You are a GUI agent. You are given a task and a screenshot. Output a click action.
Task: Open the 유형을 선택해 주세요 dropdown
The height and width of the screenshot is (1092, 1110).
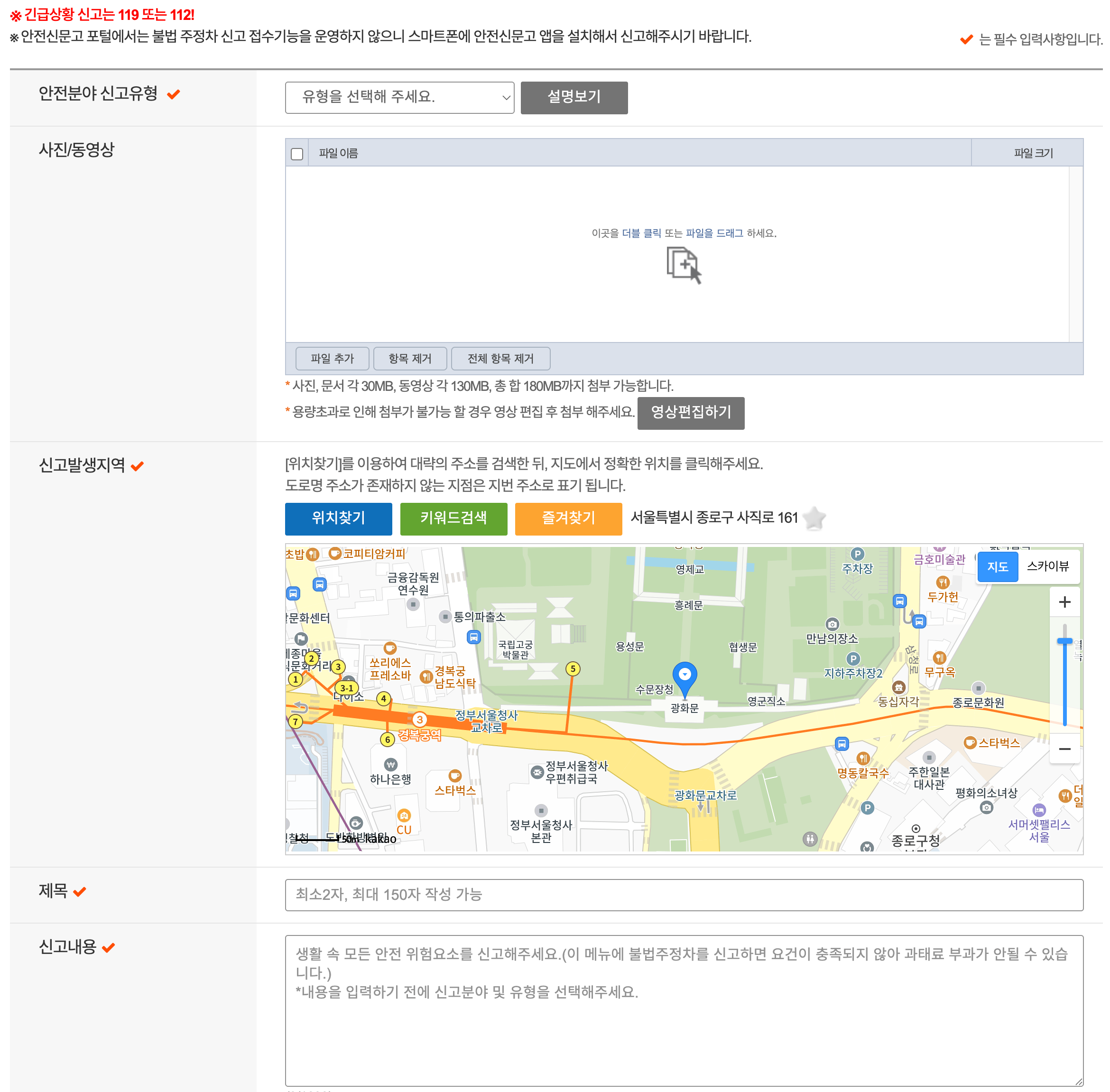(399, 98)
